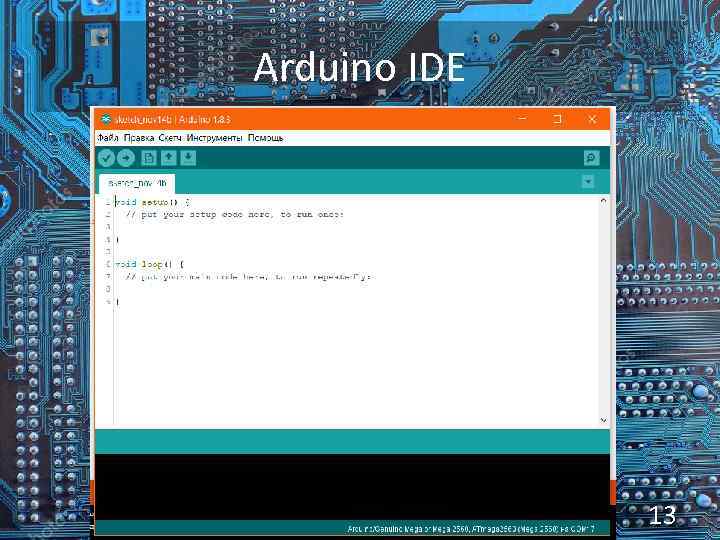720x540 pixels.
Task: Click the Verify checkmark button
Action: [x=107, y=158]
